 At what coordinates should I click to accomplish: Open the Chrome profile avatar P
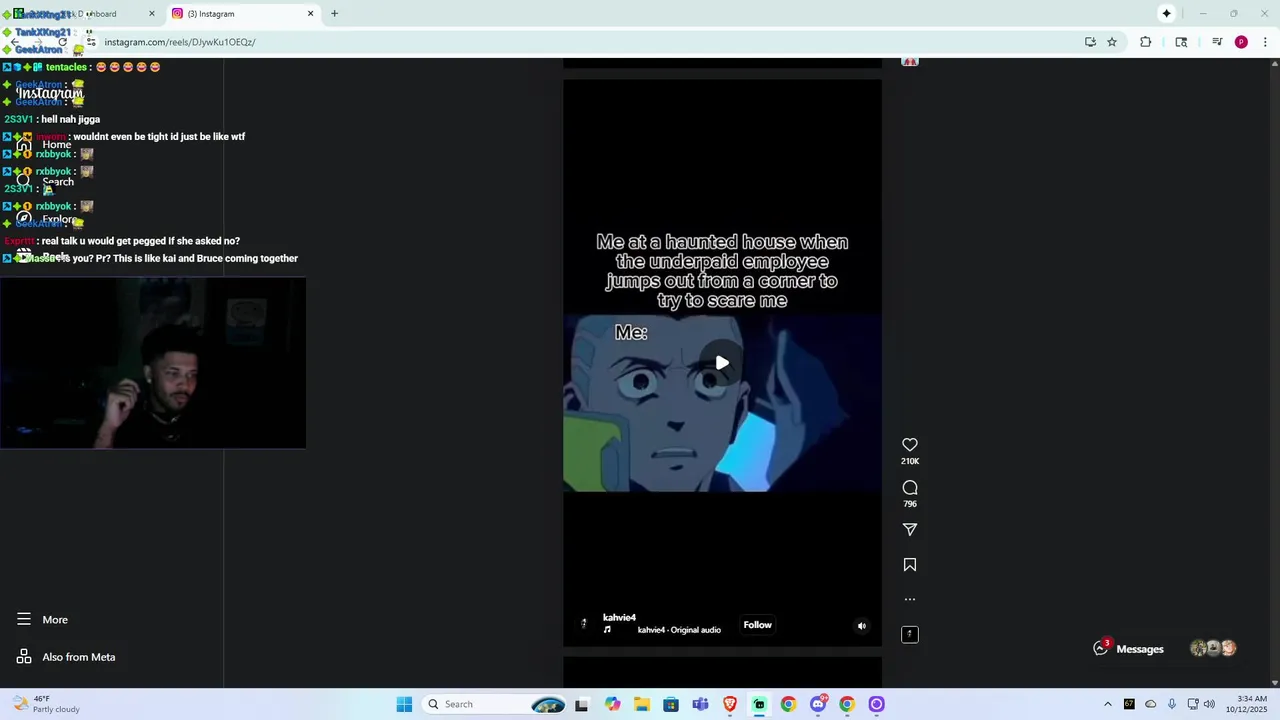tap(1241, 42)
